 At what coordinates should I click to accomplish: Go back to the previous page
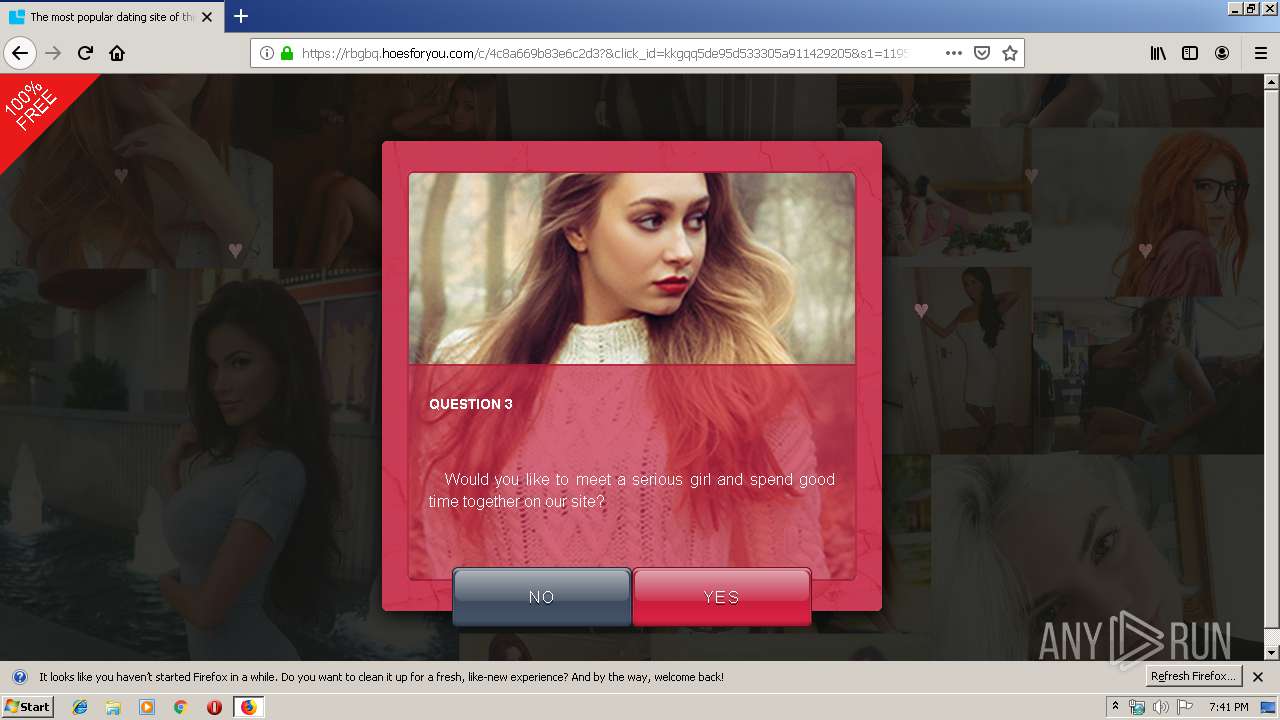(20, 53)
